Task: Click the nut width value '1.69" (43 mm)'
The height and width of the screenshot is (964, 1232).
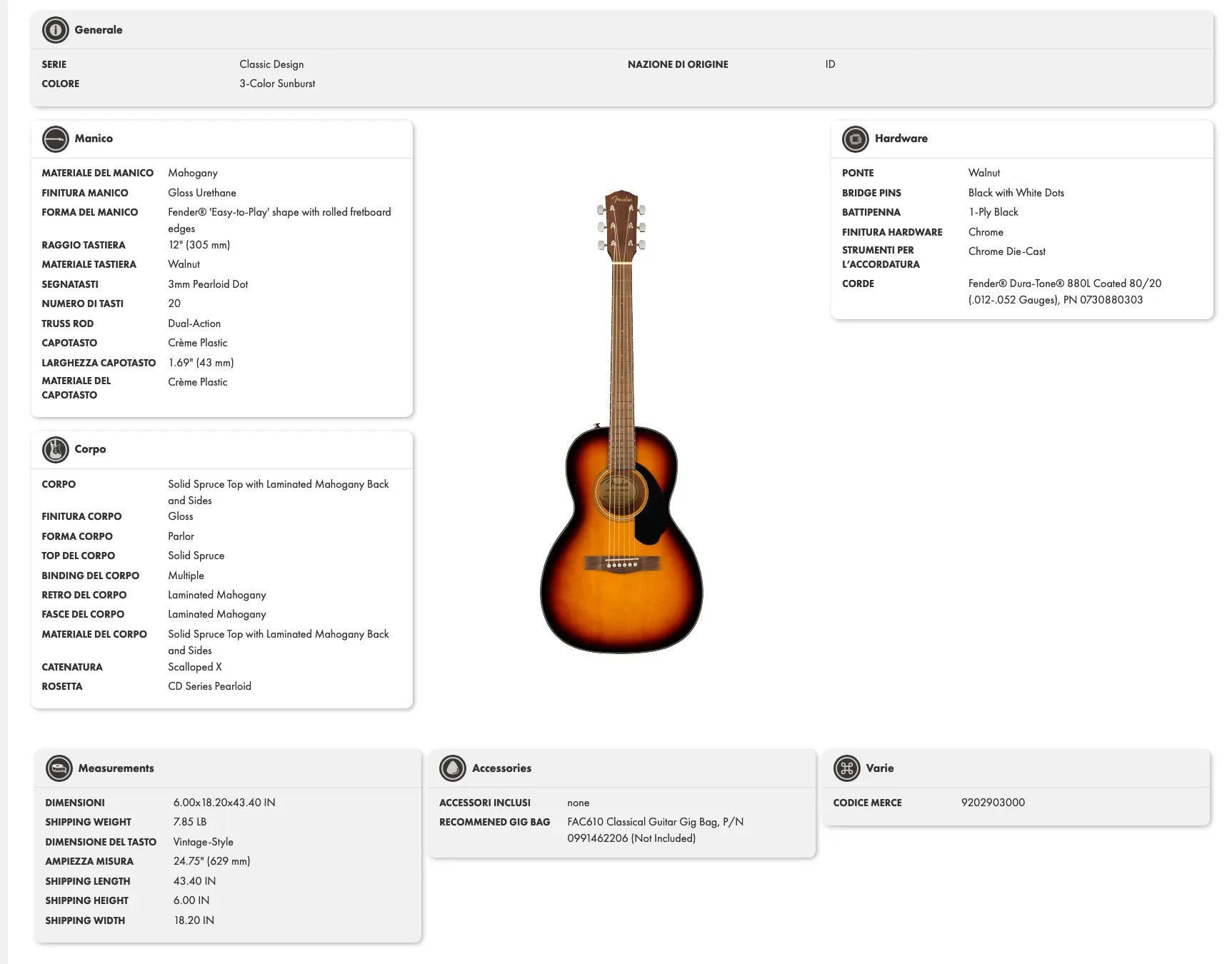Action: [x=201, y=363]
